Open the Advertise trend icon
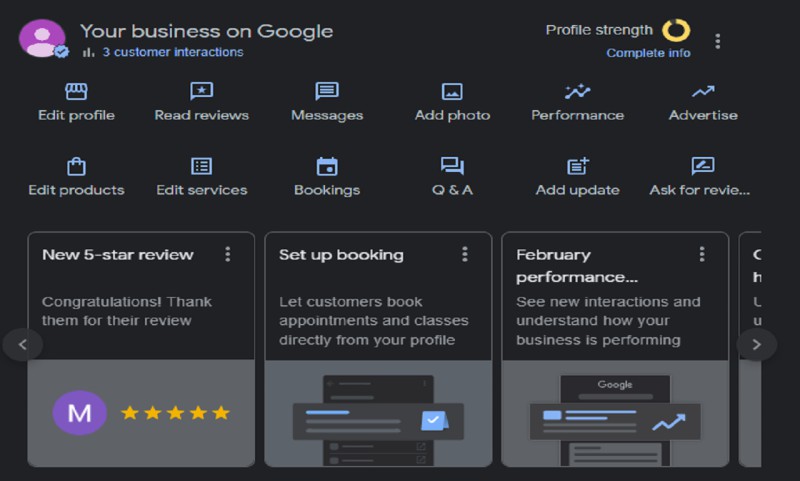Screen dimensions: 800x481 [x=703, y=91]
